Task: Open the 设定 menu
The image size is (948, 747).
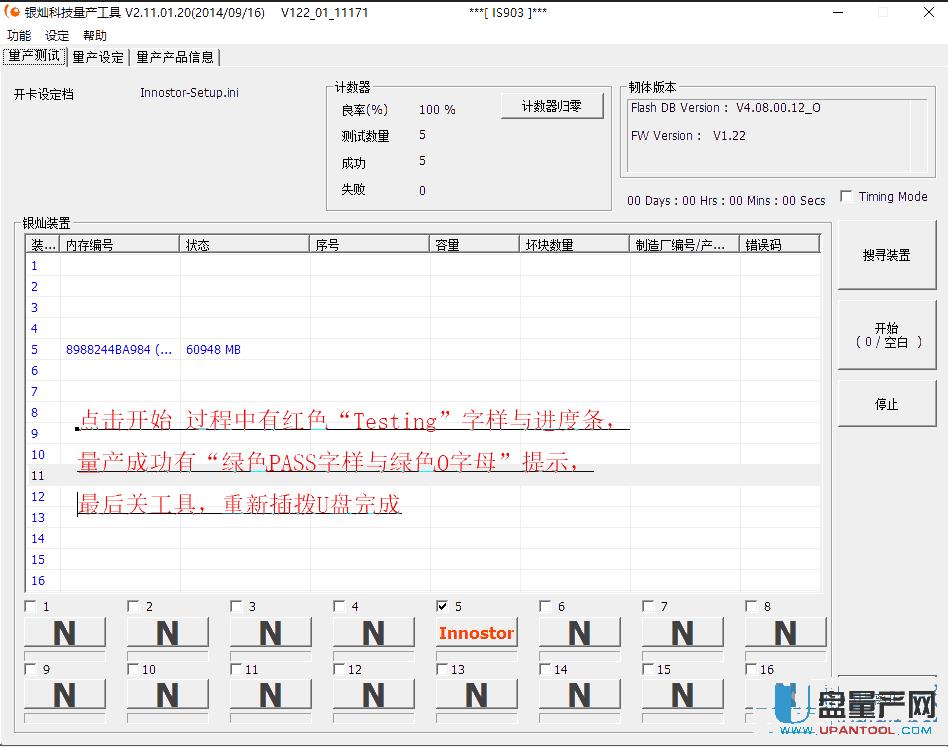Action: pyautogui.click(x=56, y=35)
